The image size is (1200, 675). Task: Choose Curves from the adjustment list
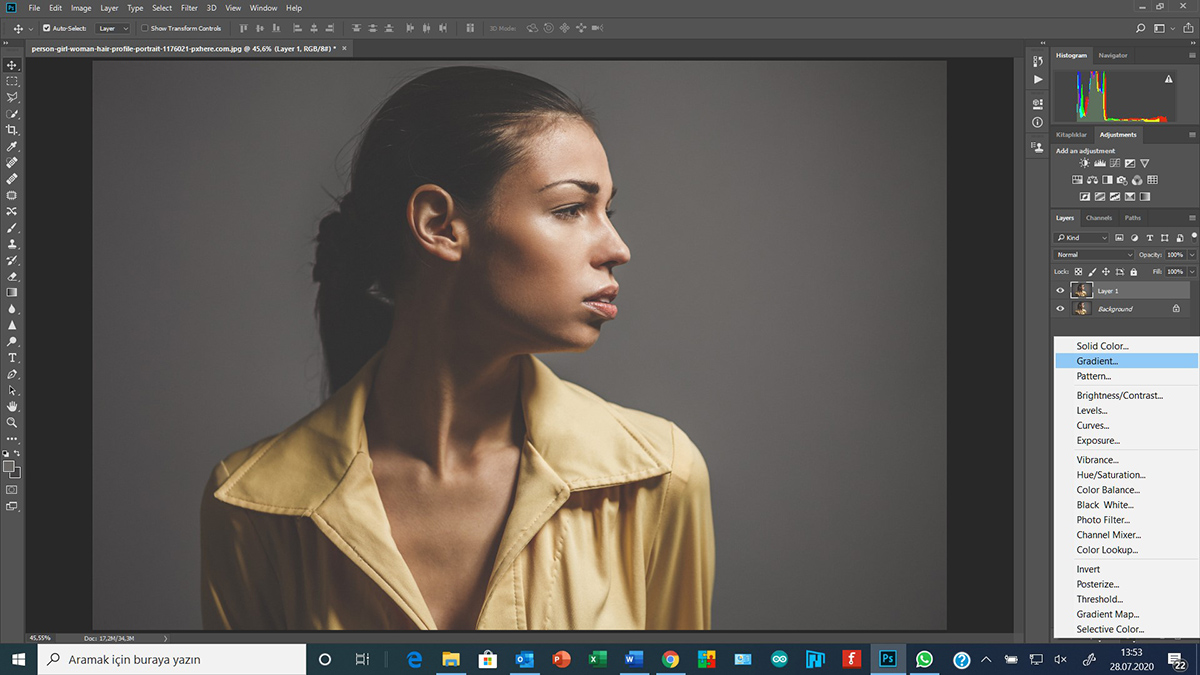[1092, 425]
